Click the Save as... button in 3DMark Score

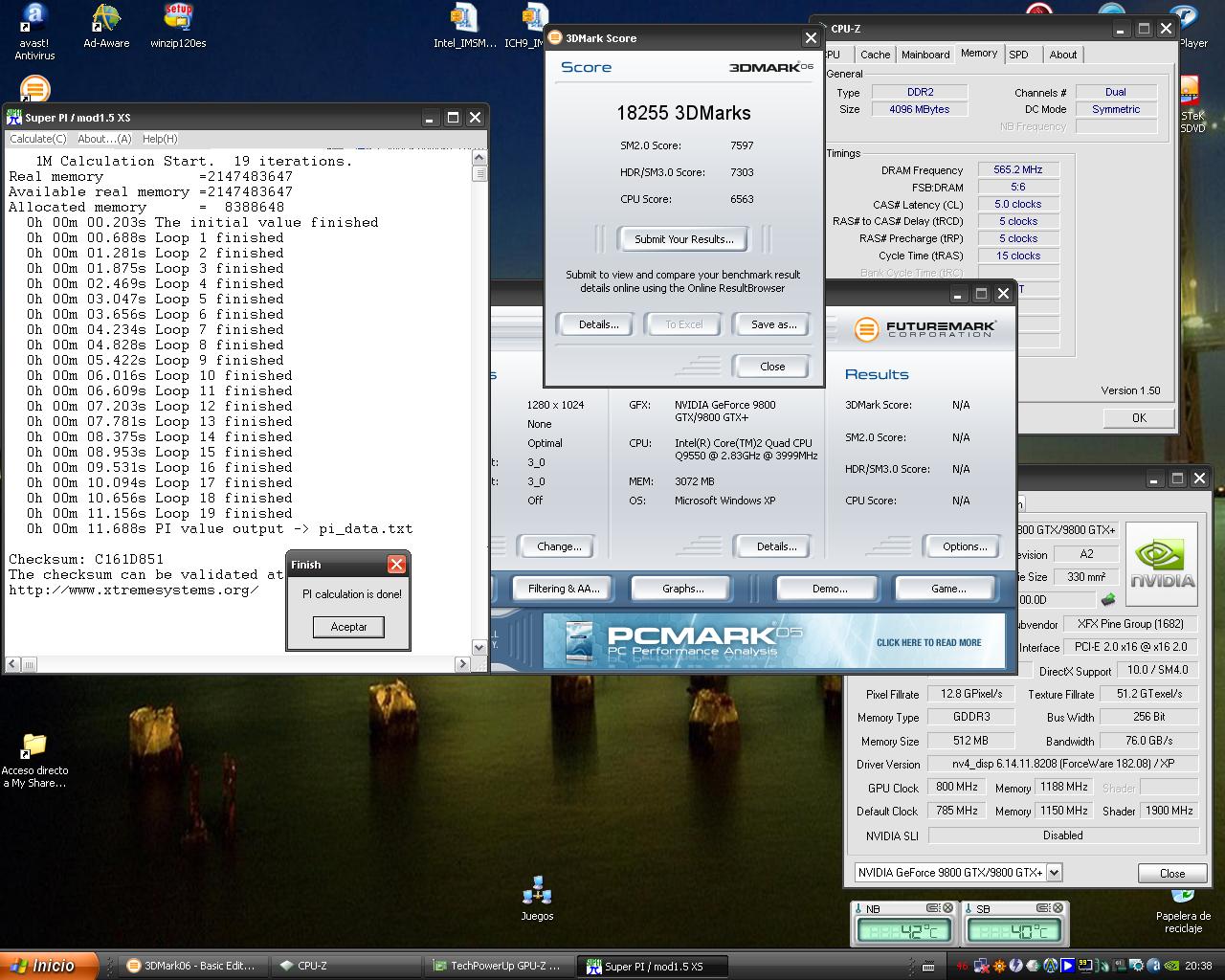[x=773, y=324]
